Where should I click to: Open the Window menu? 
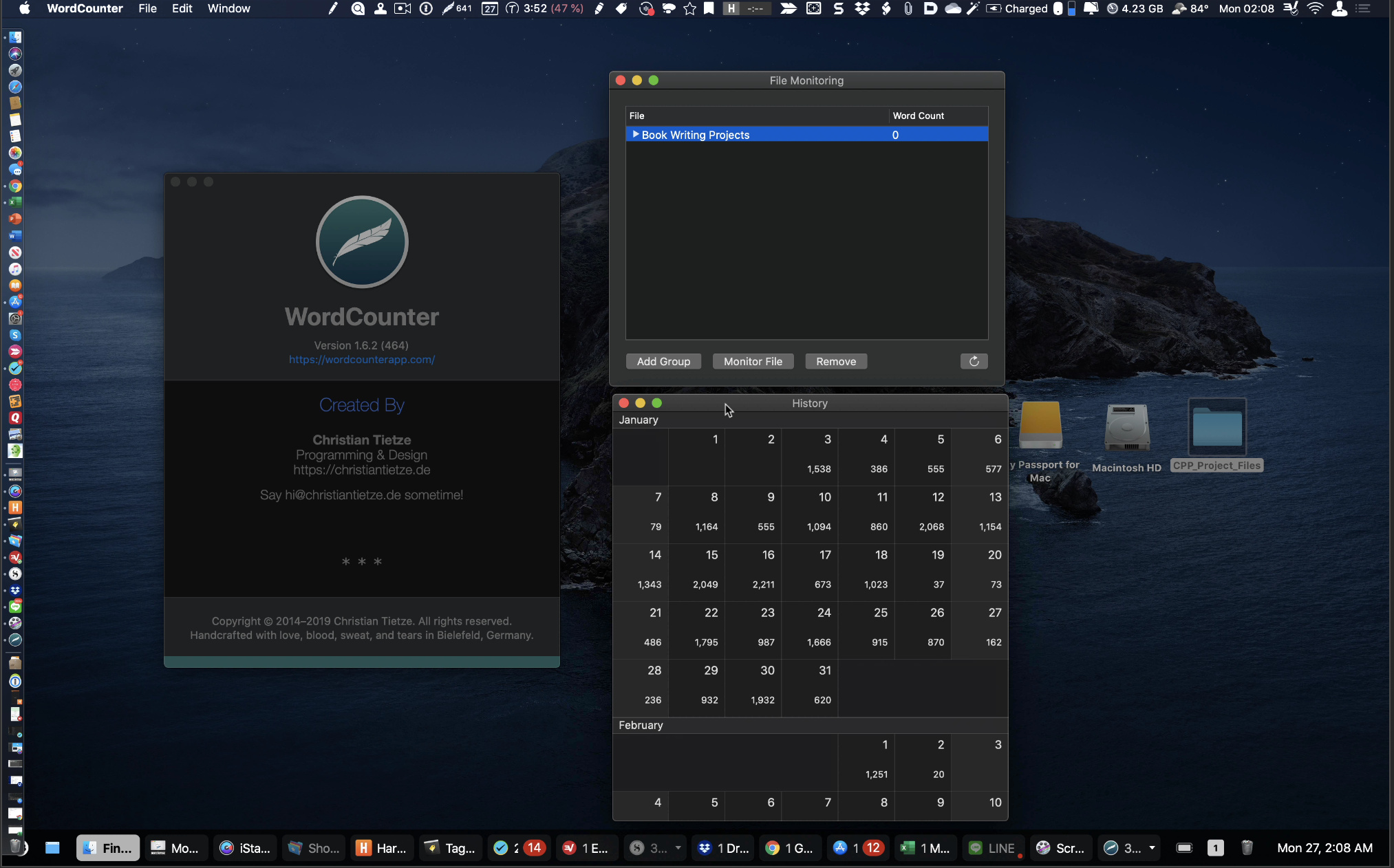coord(229,8)
